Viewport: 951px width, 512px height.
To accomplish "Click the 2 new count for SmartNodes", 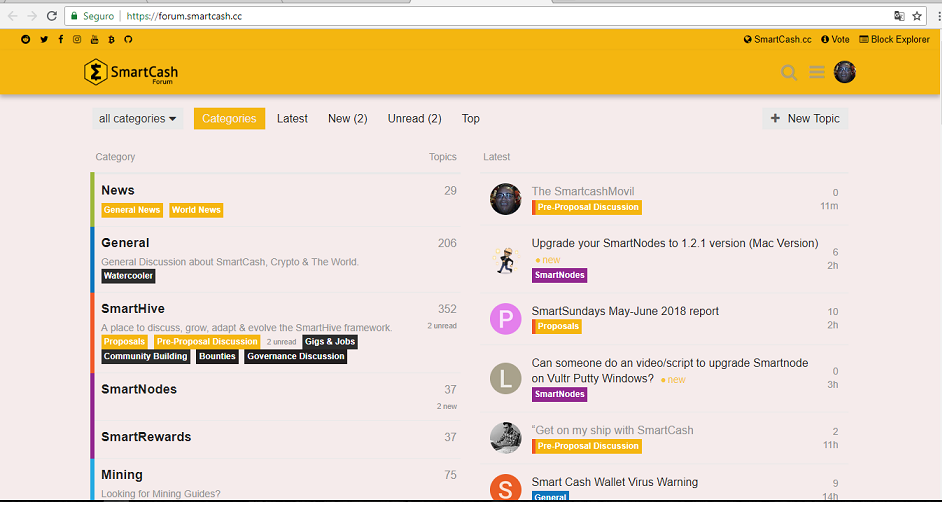I will [447, 406].
